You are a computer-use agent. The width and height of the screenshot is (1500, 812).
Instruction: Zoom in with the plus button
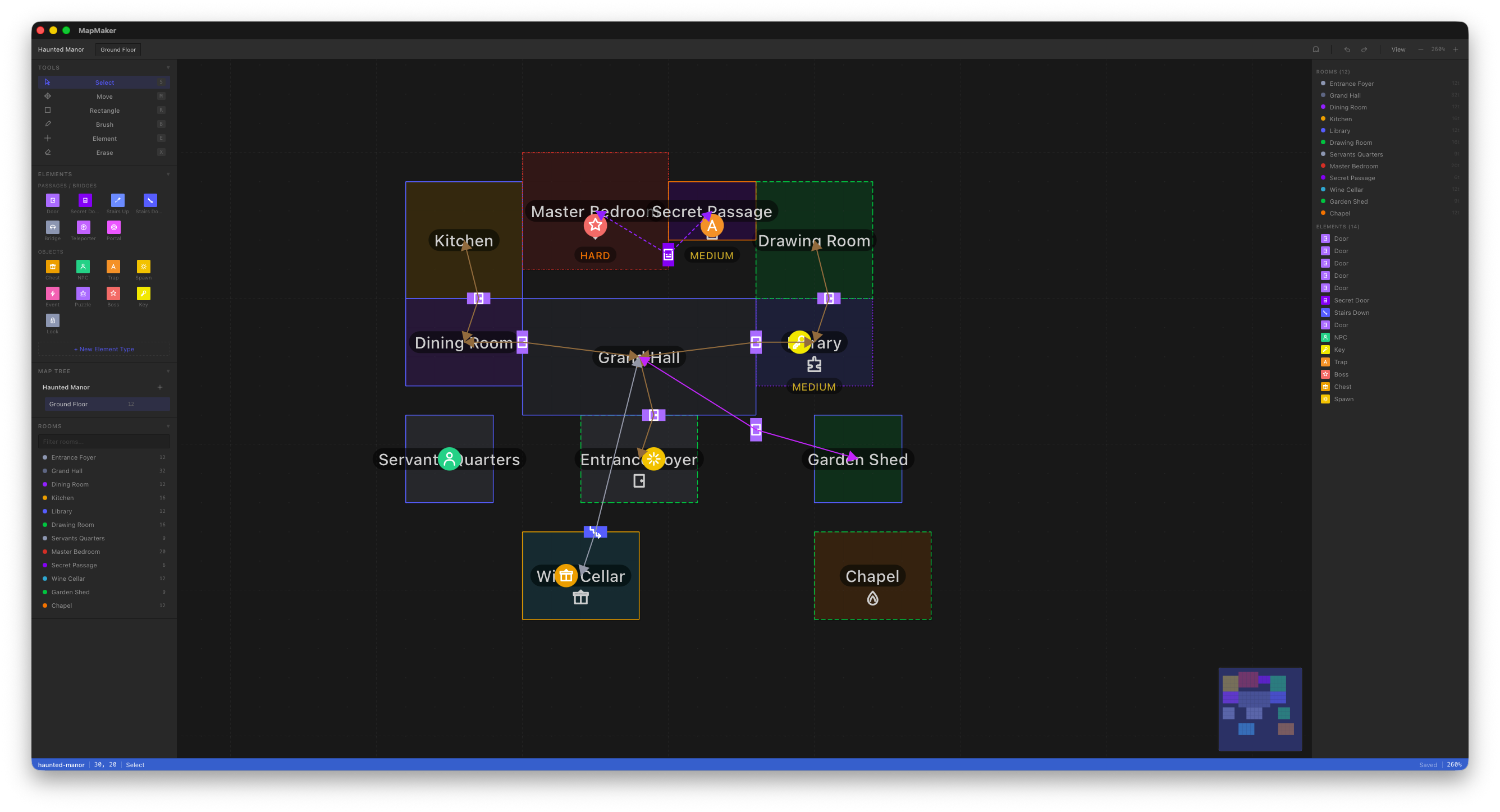(x=1455, y=49)
